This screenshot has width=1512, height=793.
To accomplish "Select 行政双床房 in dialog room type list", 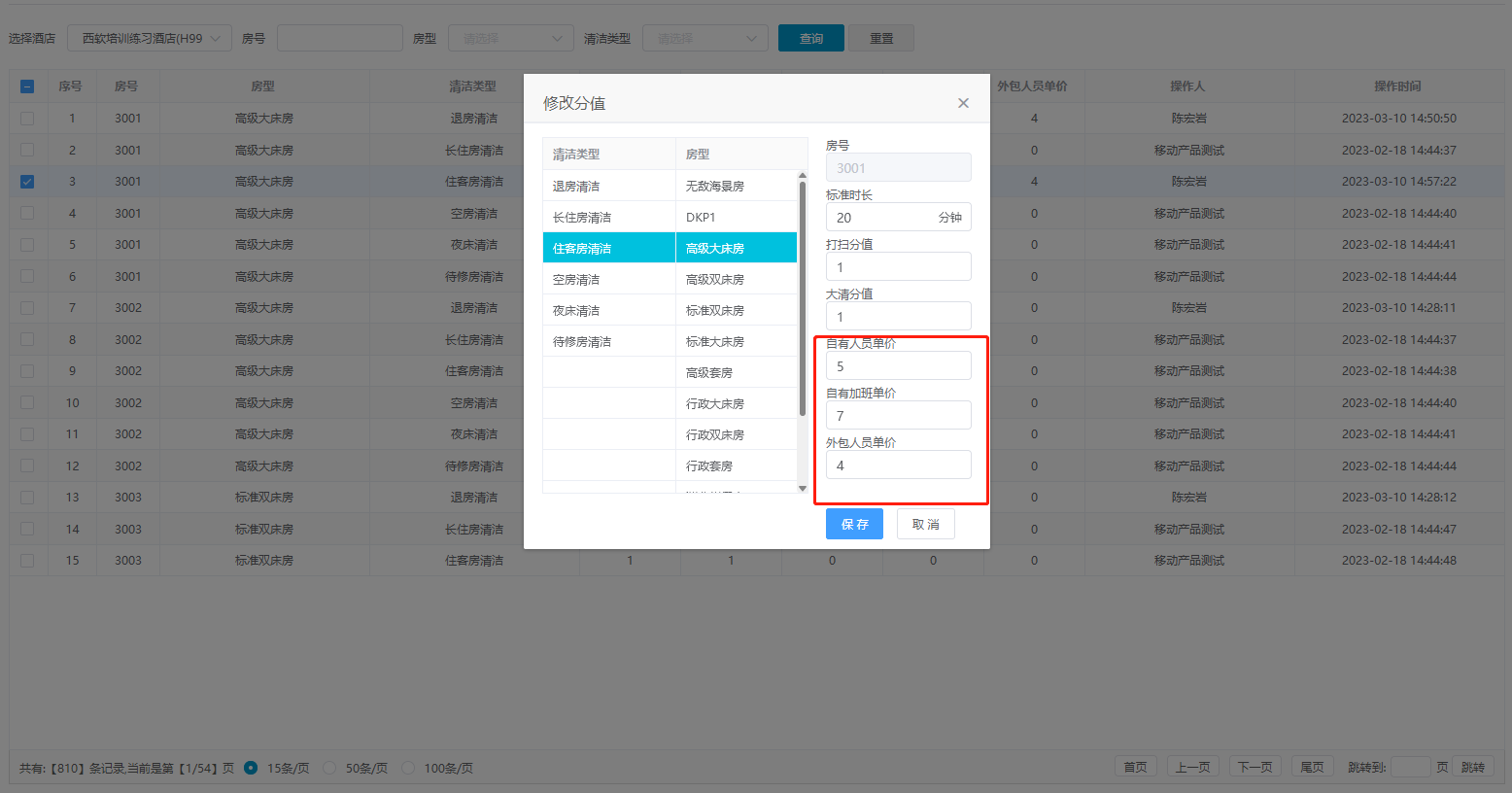I will 737,434.
